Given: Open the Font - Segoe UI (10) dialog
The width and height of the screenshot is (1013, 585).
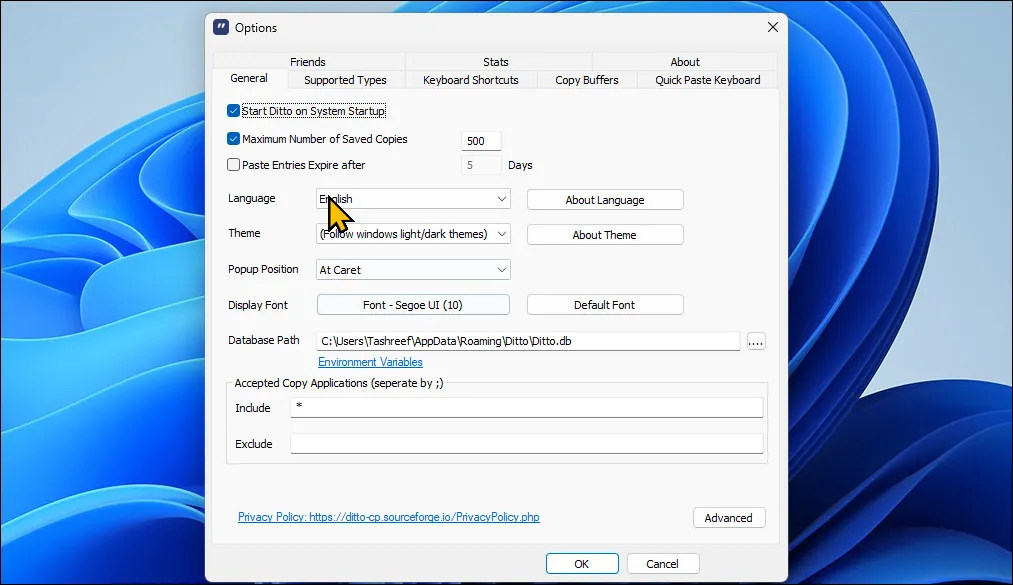Looking at the screenshot, I should [x=412, y=304].
